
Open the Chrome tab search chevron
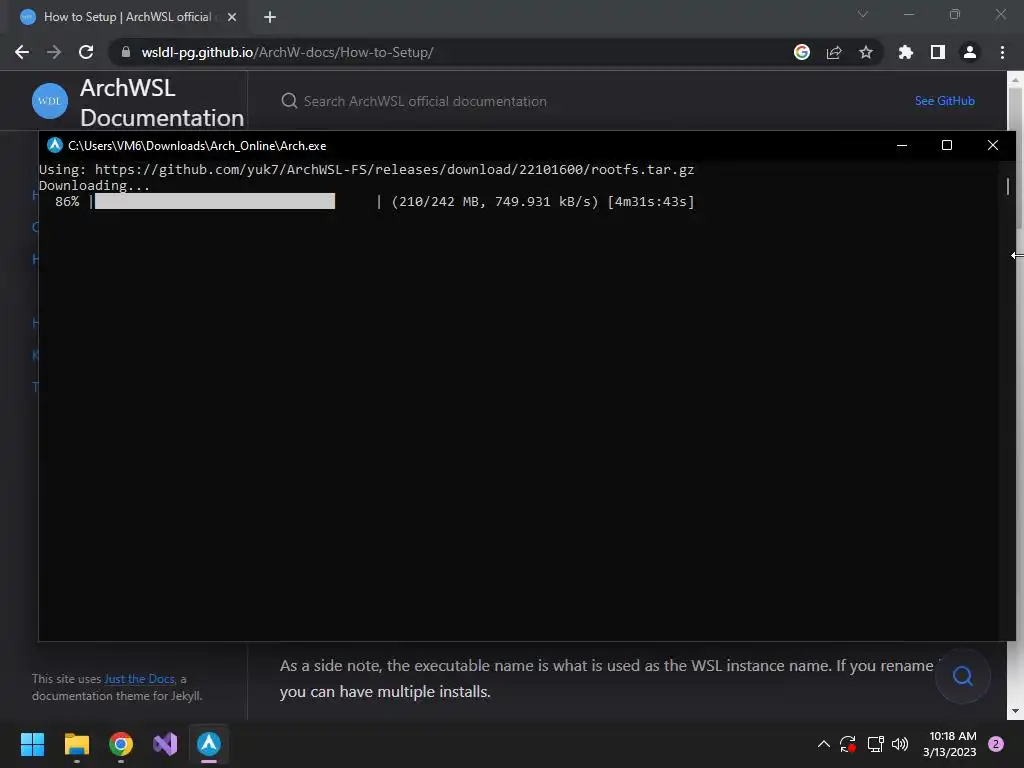click(x=863, y=14)
